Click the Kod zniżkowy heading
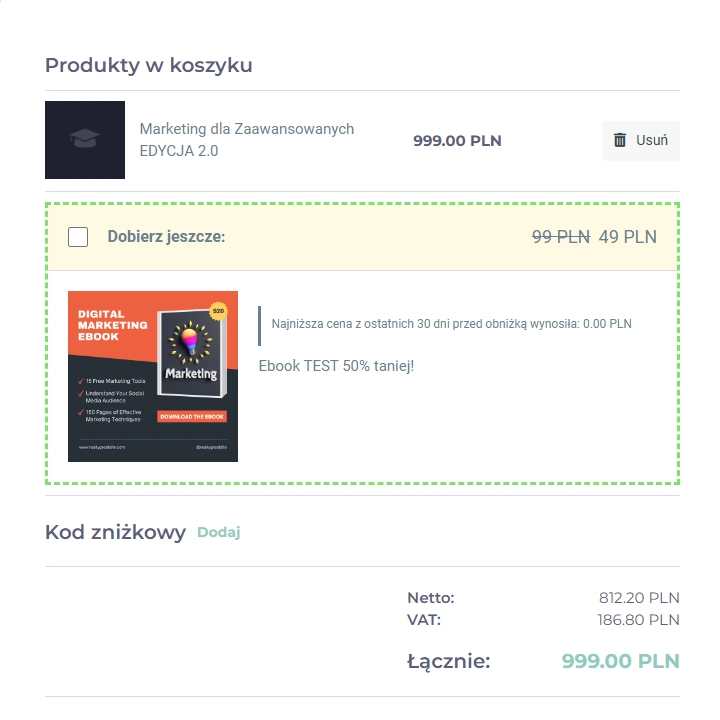 pyautogui.click(x=115, y=533)
